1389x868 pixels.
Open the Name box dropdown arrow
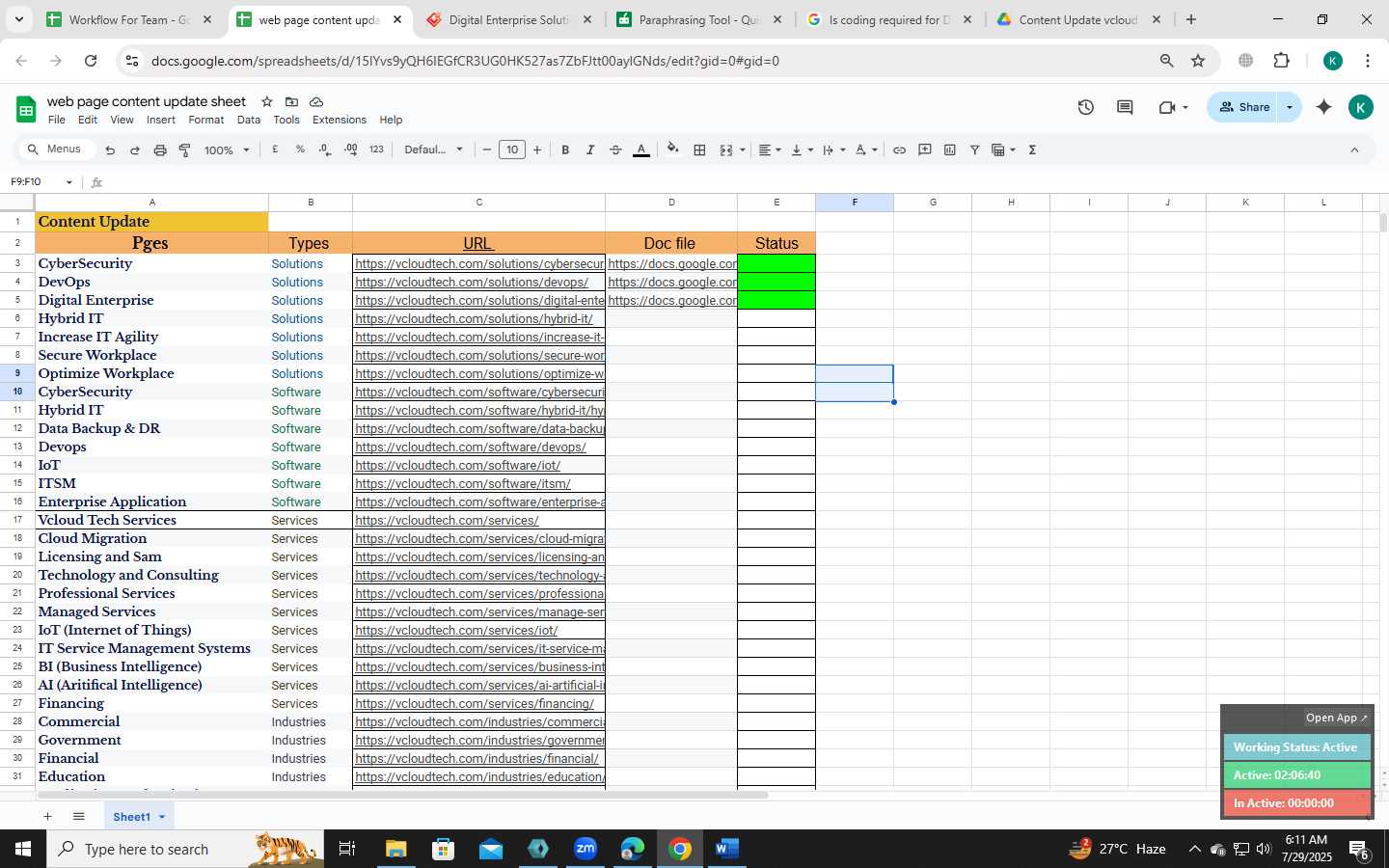68,182
